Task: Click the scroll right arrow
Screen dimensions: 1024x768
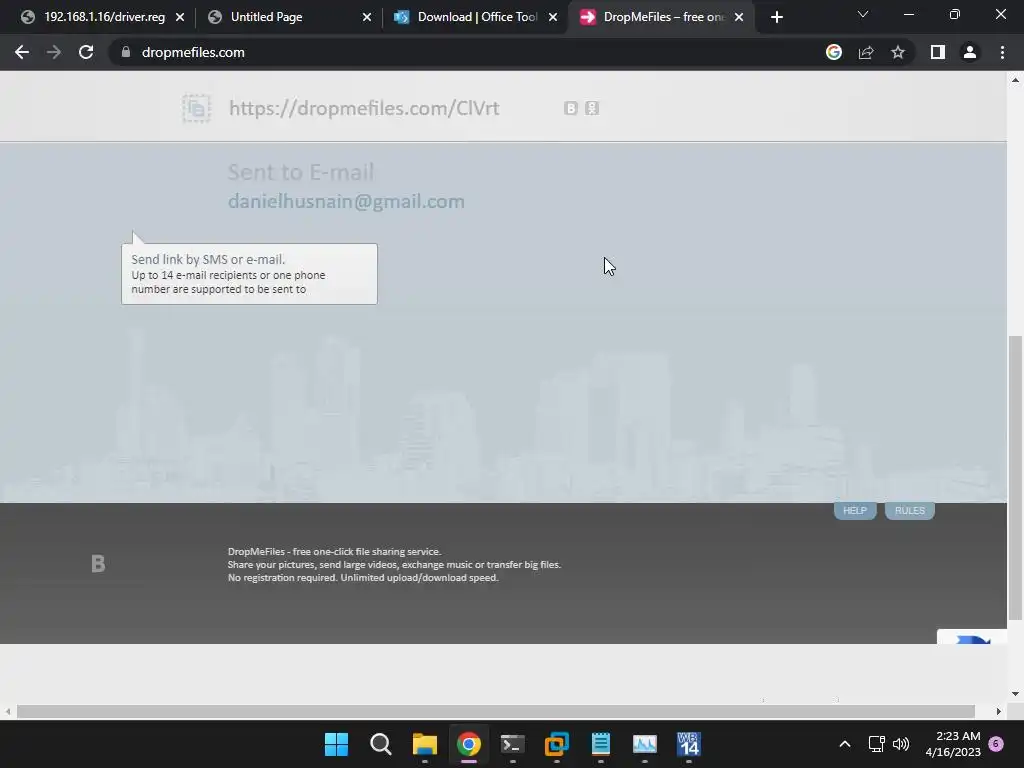Action: pos(999,711)
